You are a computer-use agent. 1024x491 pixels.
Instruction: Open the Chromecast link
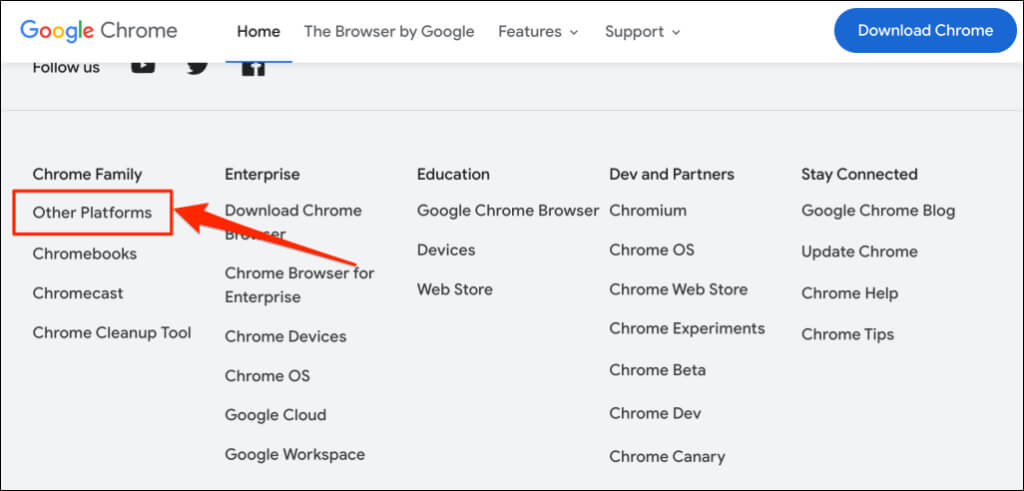click(x=78, y=293)
